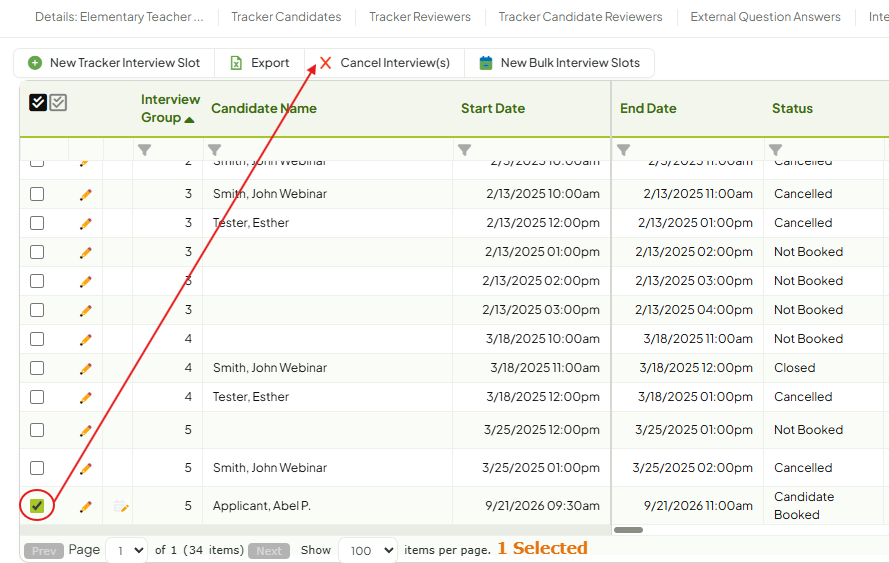Click the horizontal scrollbar thumb under the grid
Viewport: 889px width, 563px height.
[628, 530]
